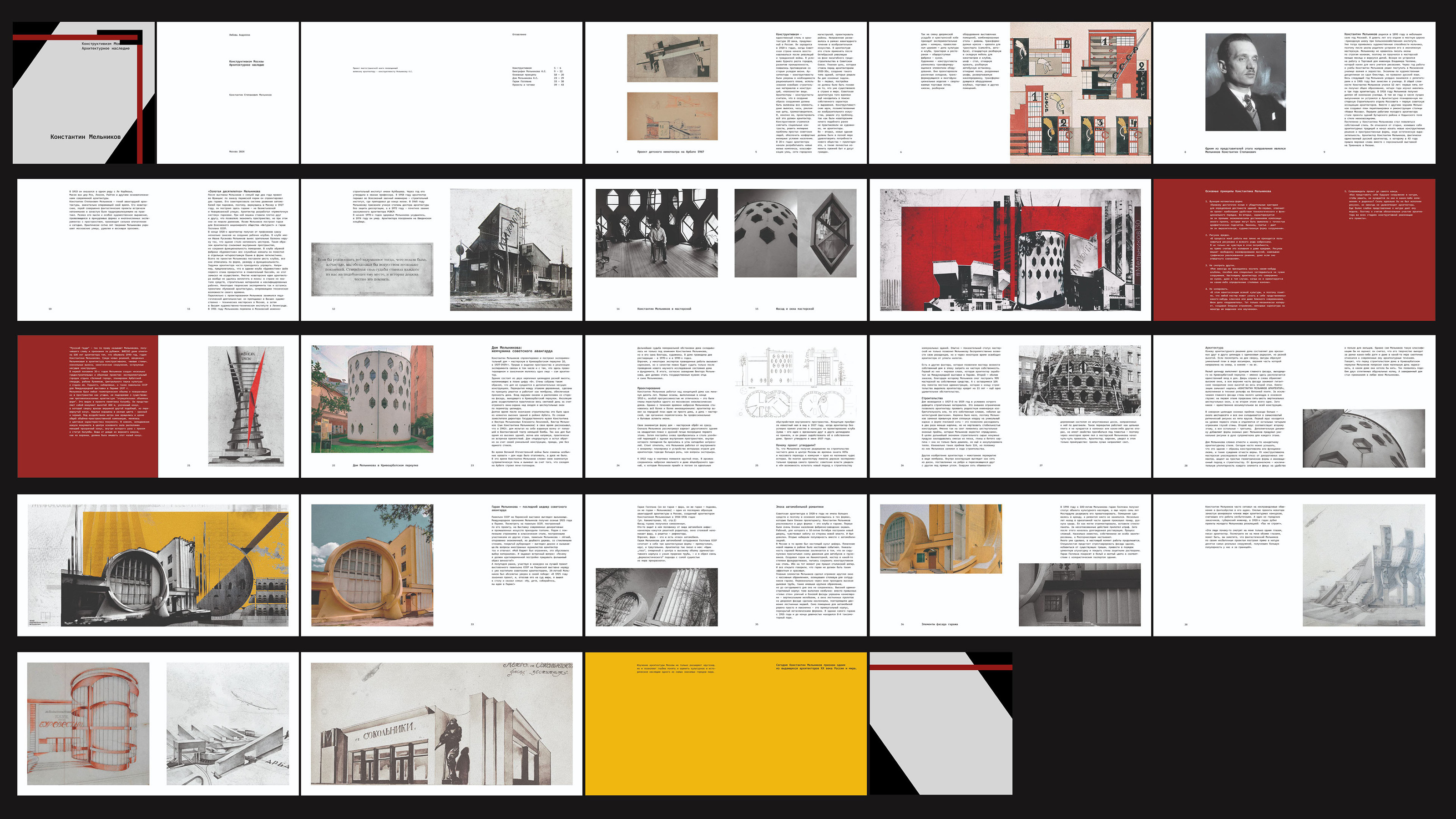Open the black-red front cover 'Константин Мельников'
Screen dimensions: 1456x819
tap(84, 93)
